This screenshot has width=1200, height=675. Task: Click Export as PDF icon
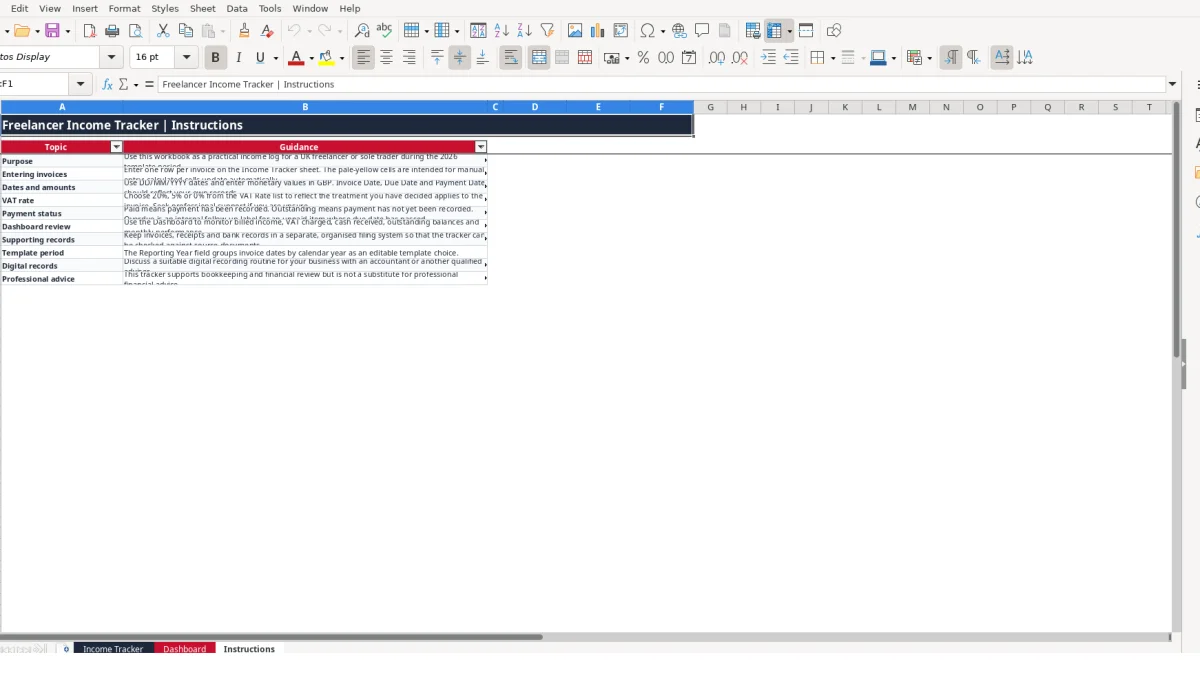coord(90,31)
